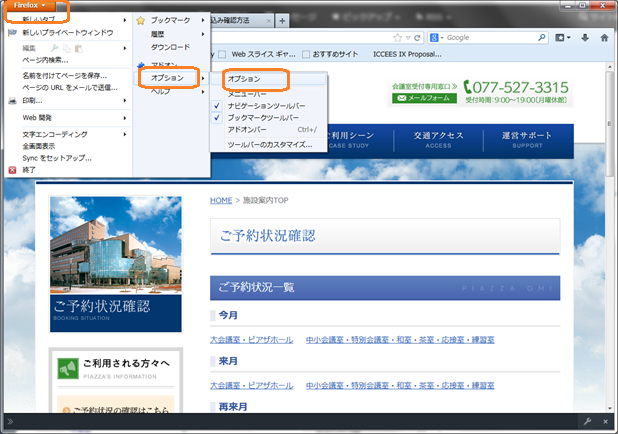Click the Cut icon in the 編集 row
Viewport: 618px width, 434px height.
[55, 48]
